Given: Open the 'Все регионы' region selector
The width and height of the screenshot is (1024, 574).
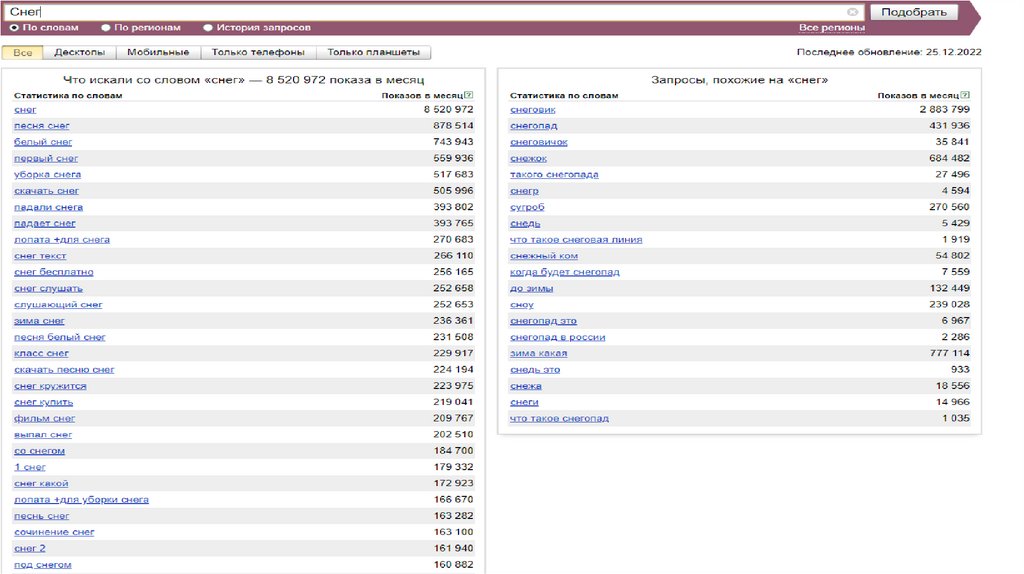Looking at the screenshot, I should tap(832, 28).
